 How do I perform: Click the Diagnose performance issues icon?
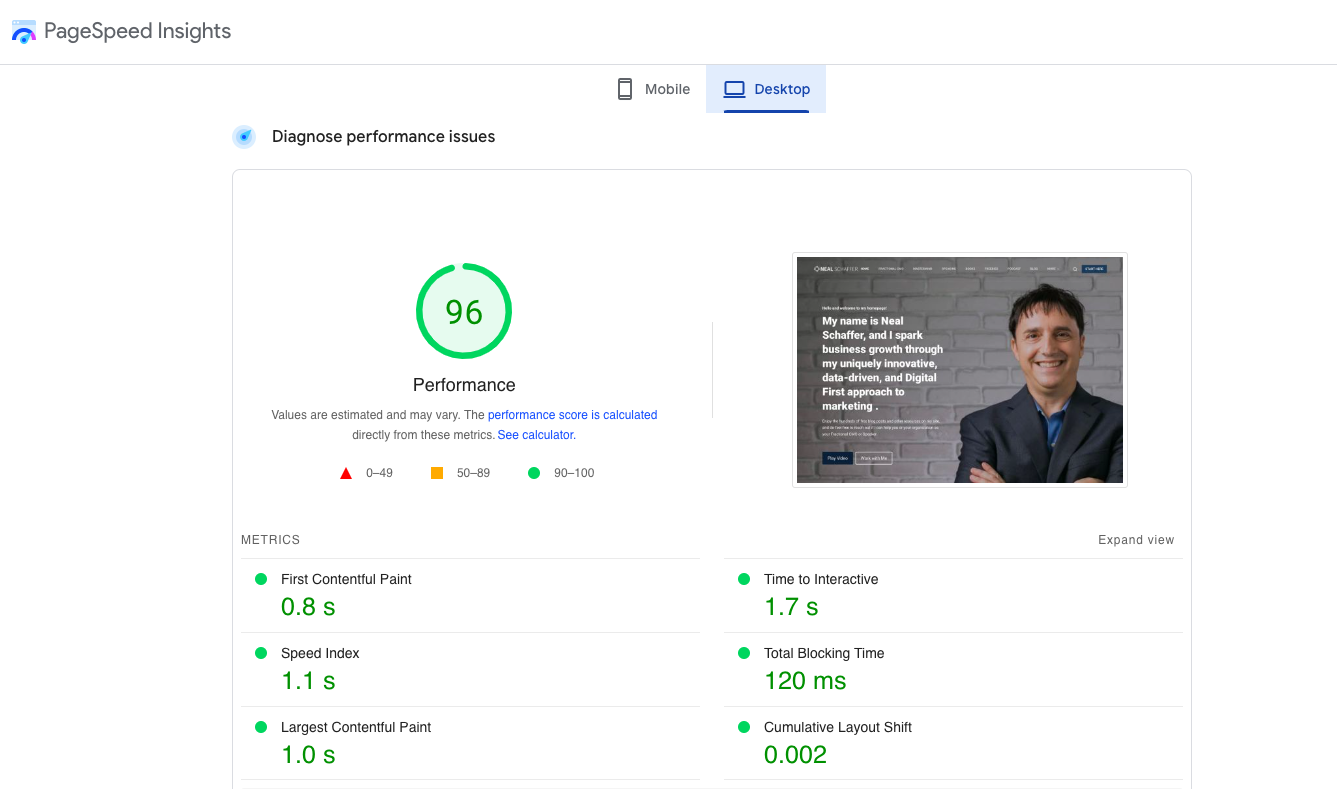pyautogui.click(x=244, y=137)
